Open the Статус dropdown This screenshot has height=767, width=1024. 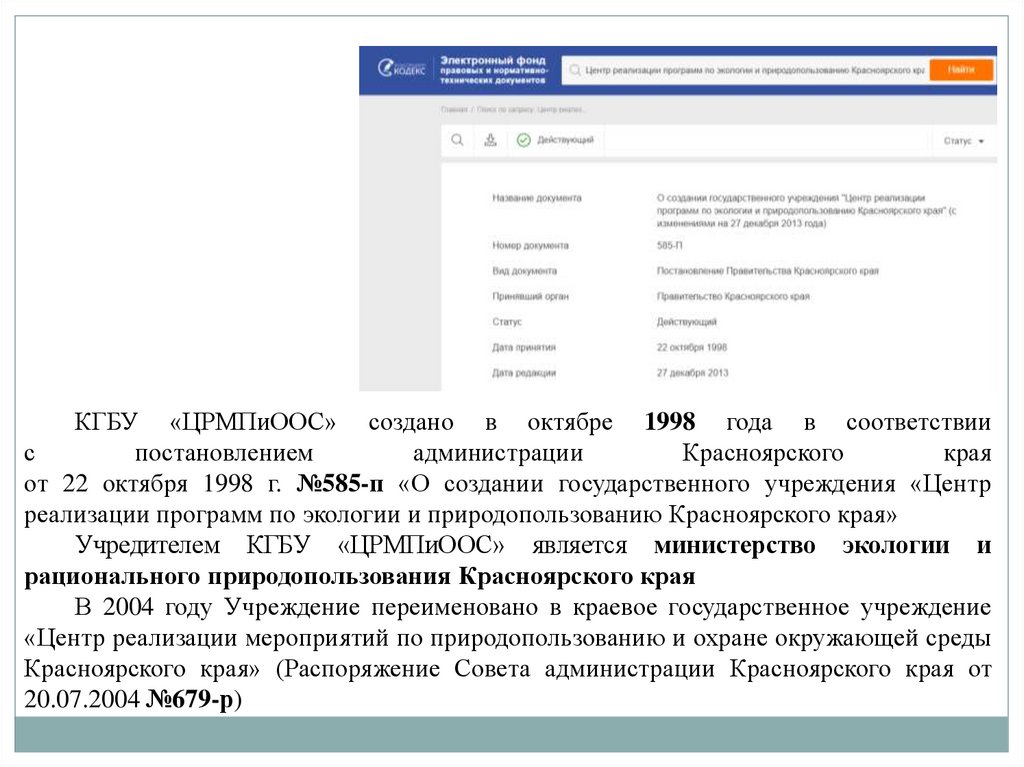pos(963,142)
